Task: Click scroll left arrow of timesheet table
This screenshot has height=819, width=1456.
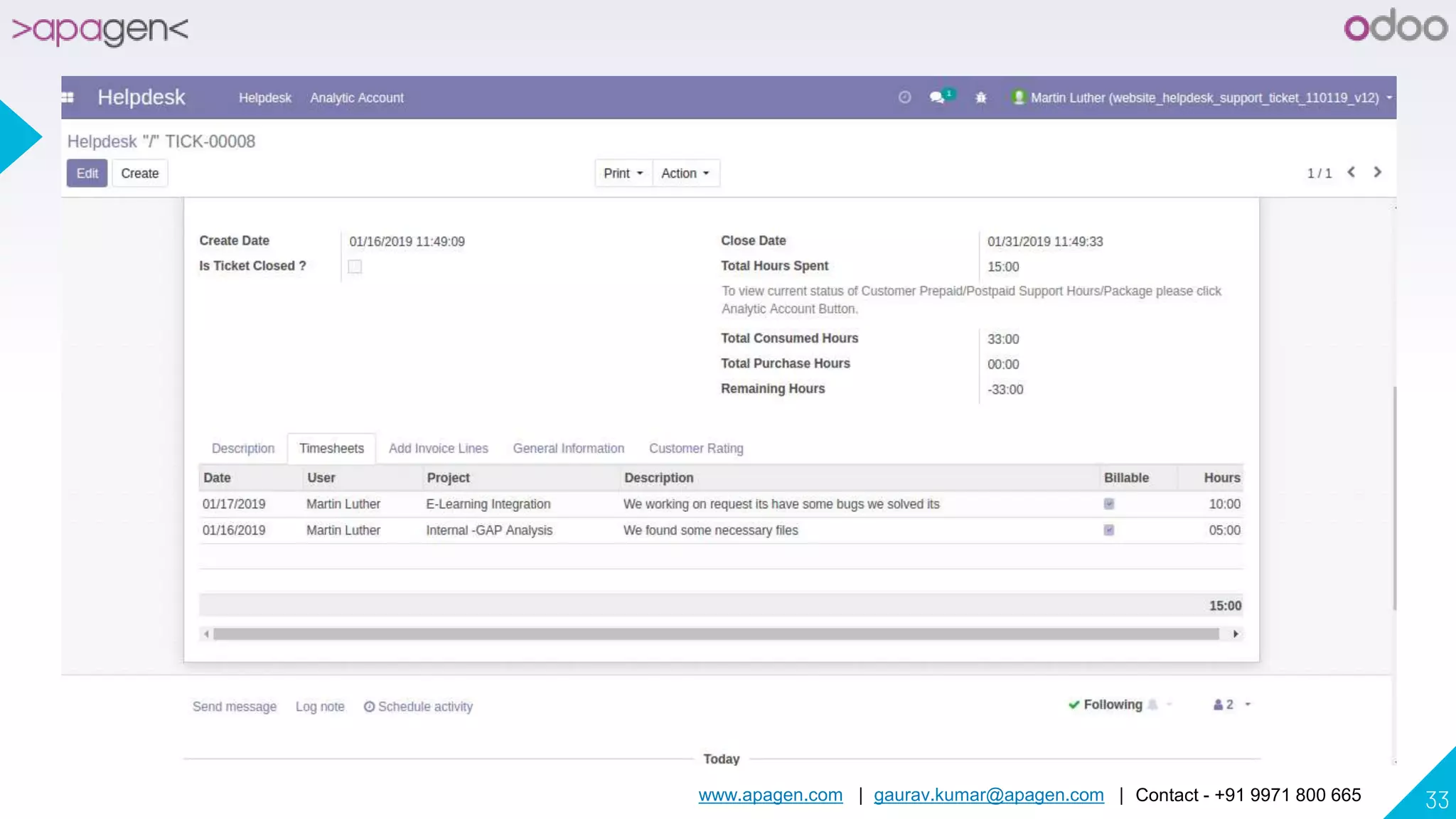Action: [x=206, y=633]
